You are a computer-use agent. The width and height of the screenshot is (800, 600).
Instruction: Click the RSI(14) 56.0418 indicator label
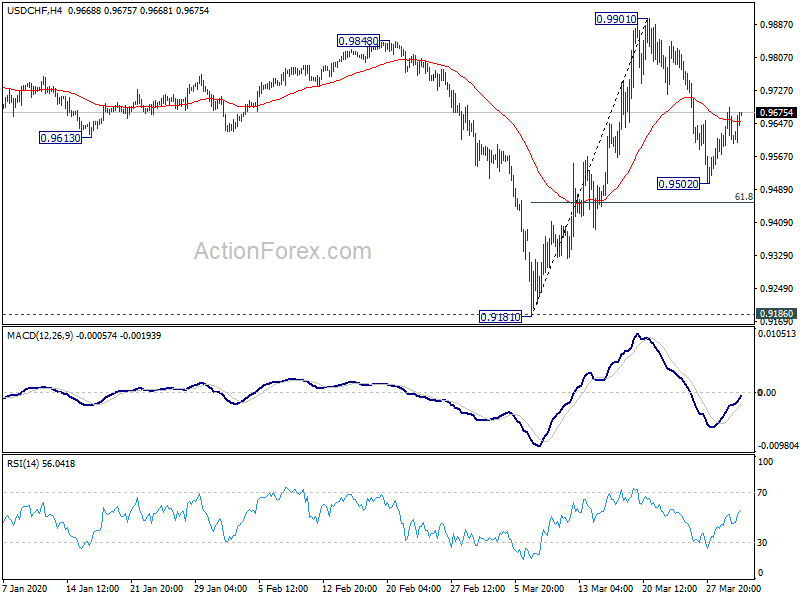coord(41,464)
